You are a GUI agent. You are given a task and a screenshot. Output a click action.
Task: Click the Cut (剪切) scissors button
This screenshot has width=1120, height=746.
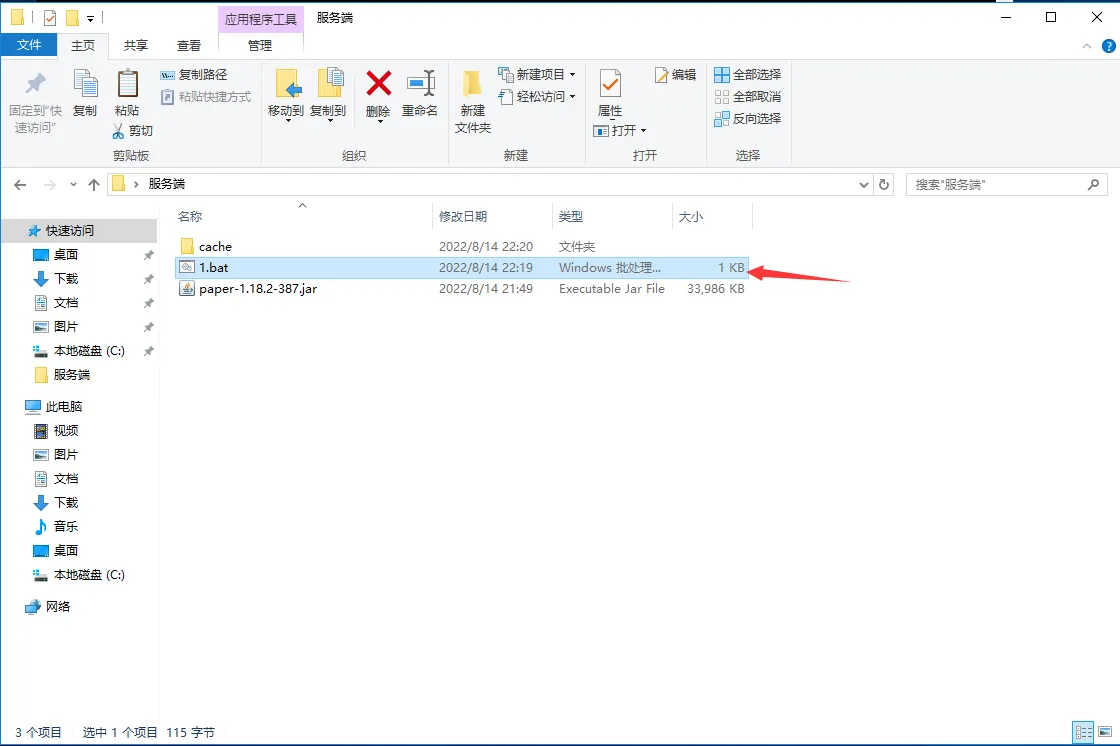(132, 131)
